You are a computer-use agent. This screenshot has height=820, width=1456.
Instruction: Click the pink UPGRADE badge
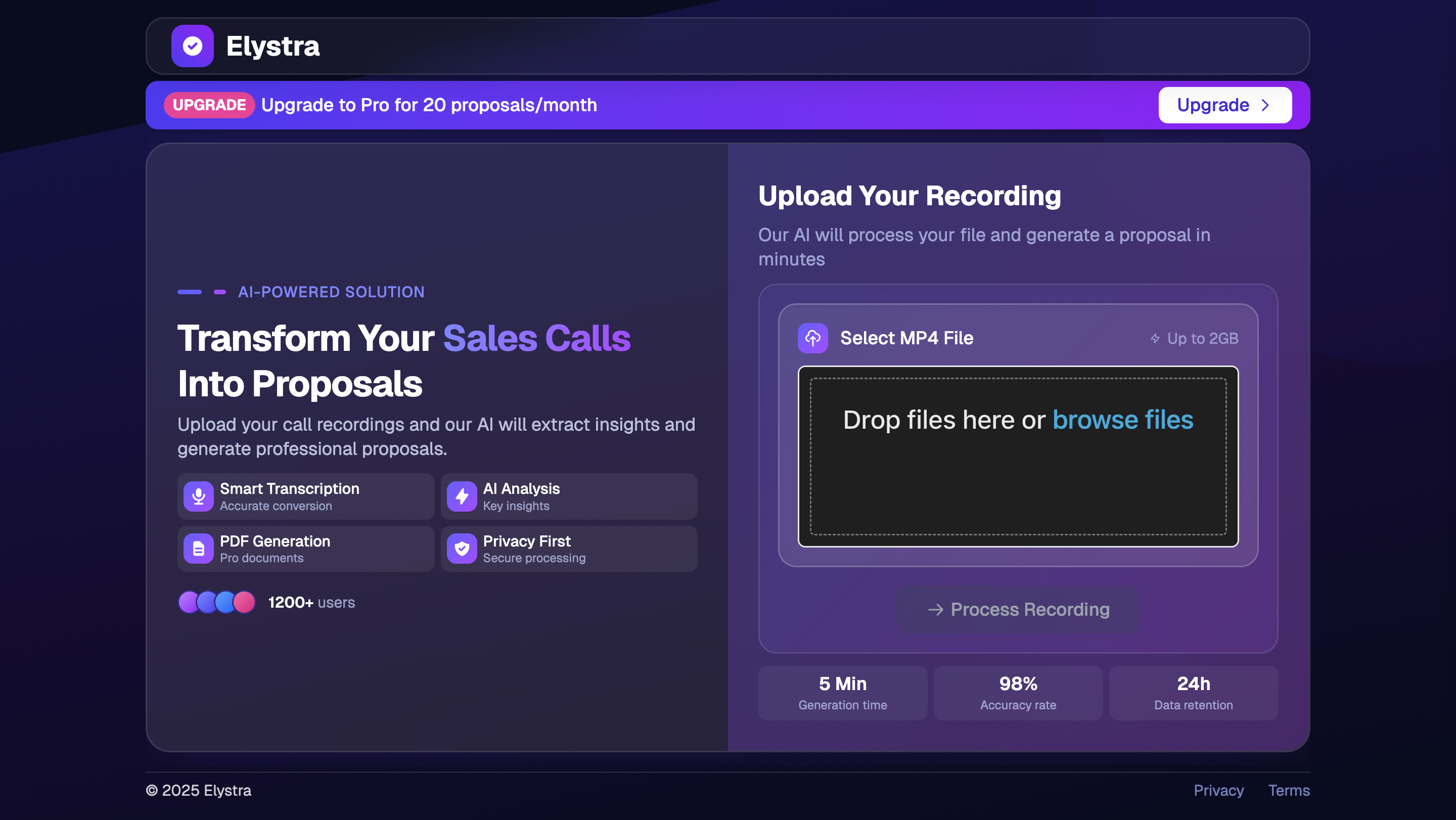(209, 105)
